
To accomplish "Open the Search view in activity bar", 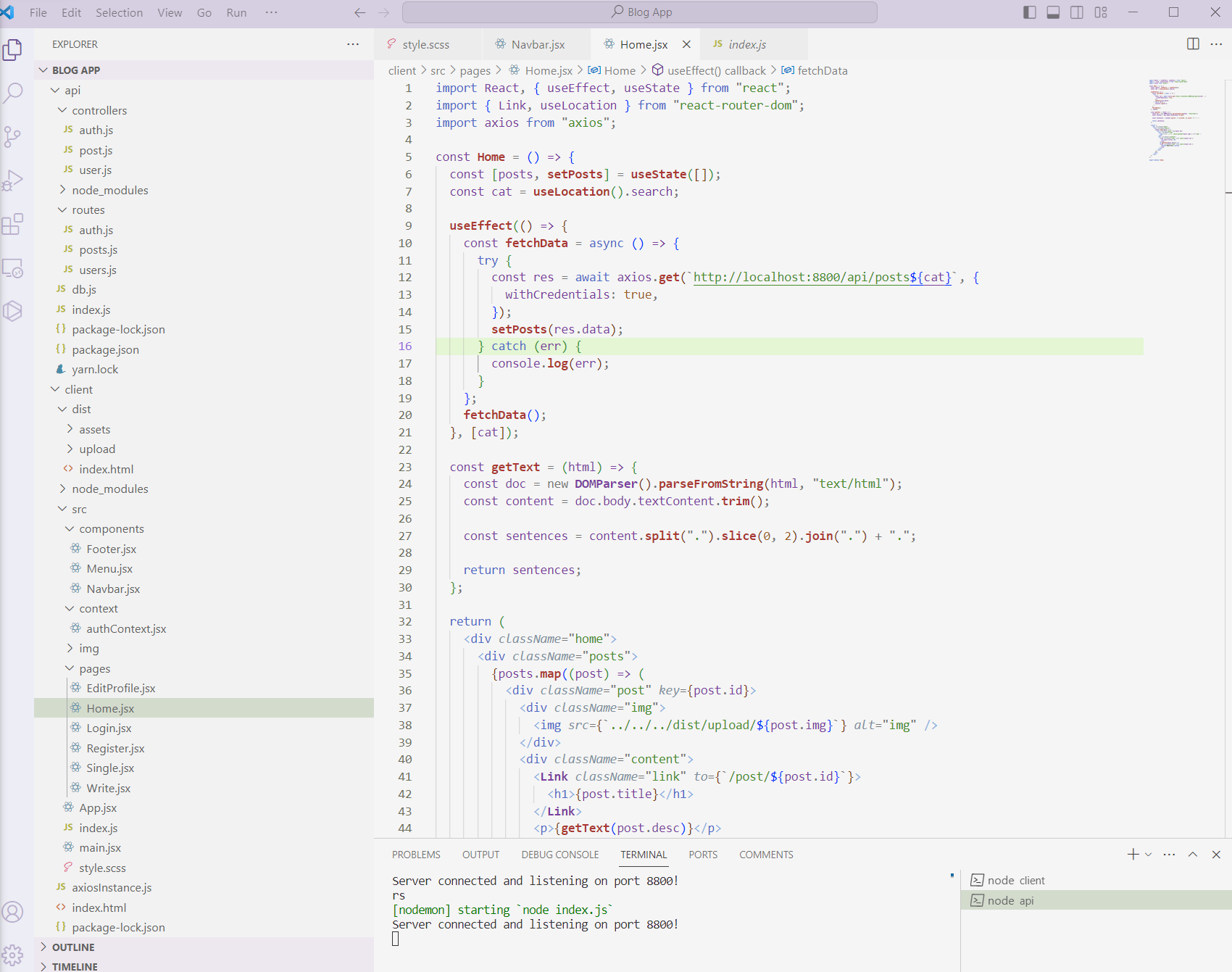I will tap(13, 94).
